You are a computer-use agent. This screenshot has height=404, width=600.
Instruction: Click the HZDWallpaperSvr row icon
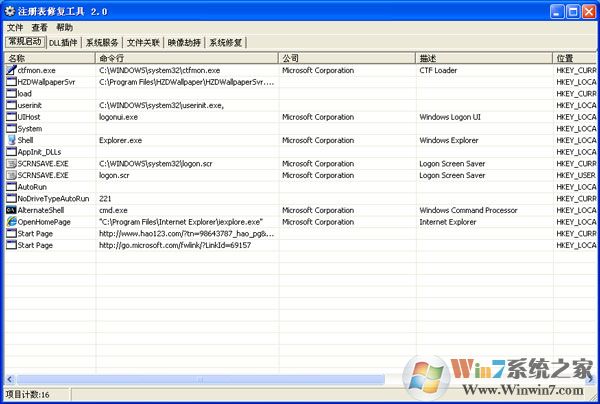[x=11, y=82]
